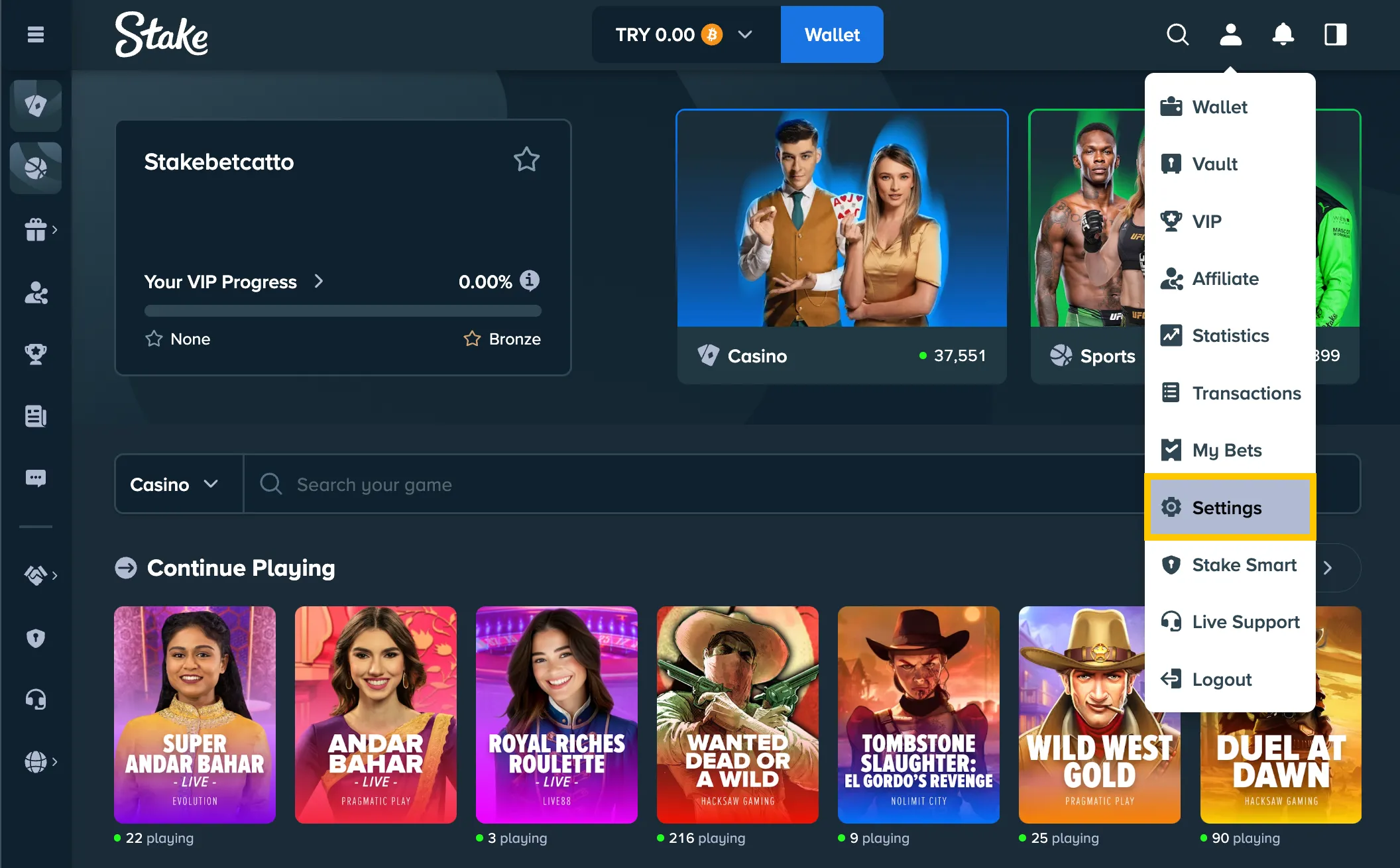This screenshot has height=868, width=1400.
Task: Expand the TRY 0.00 currency dropdown
Action: [744, 34]
